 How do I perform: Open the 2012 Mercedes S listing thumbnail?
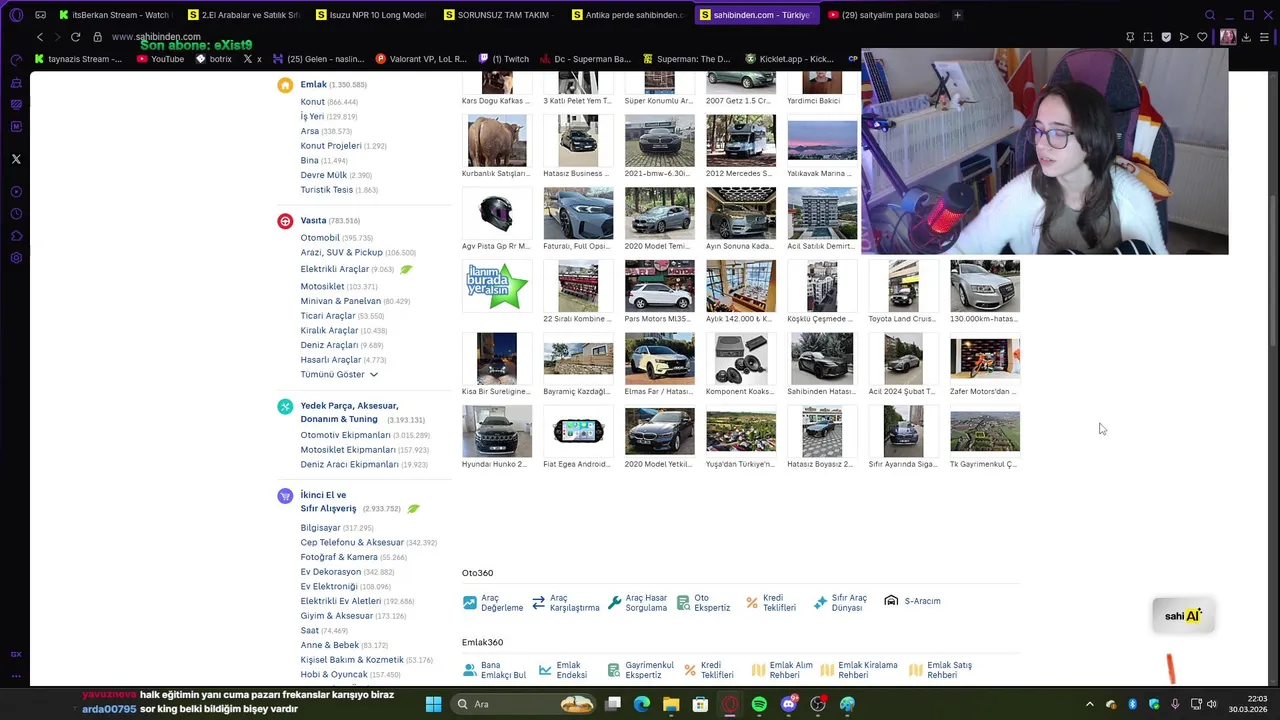pyautogui.click(x=741, y=140)
